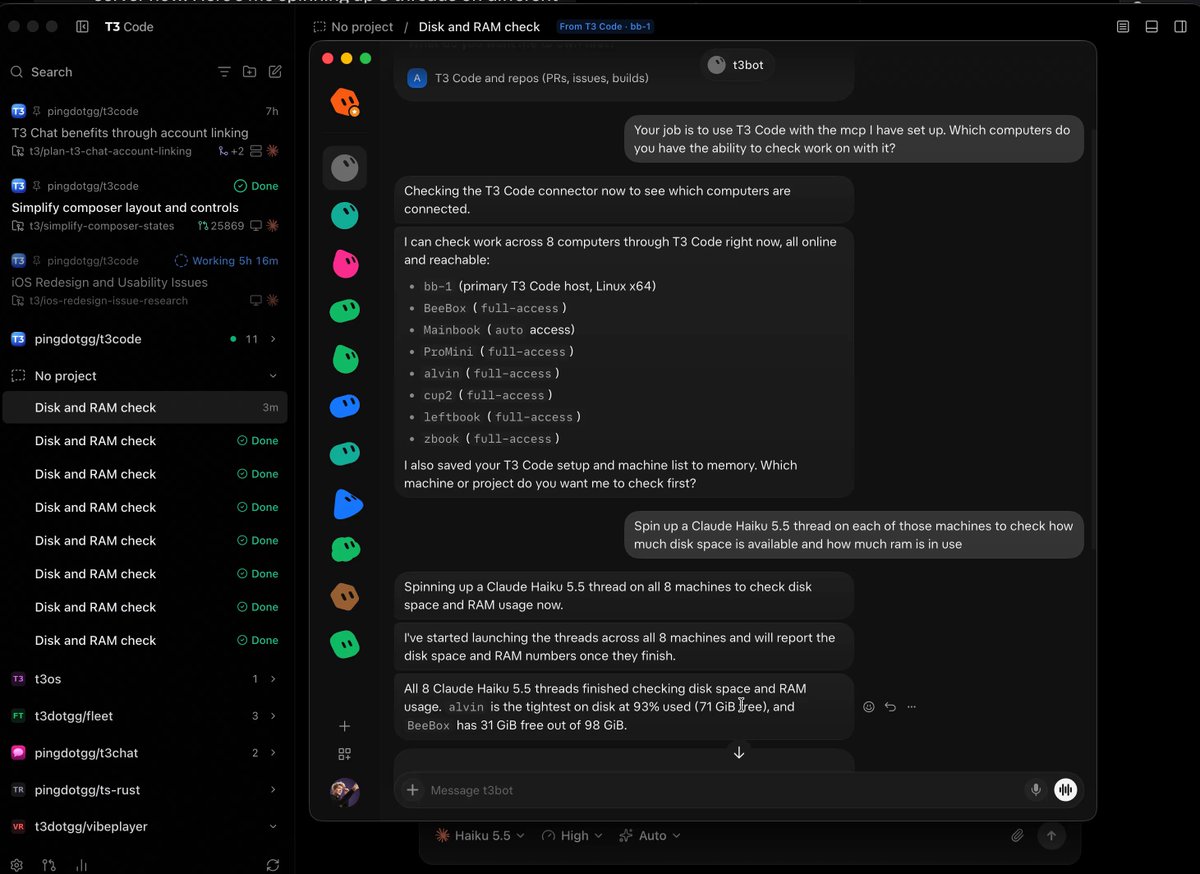Open the more options ellipsis on last message
Image resolution: width=1200 pixels, height=874 pixels.
[911, 707]
